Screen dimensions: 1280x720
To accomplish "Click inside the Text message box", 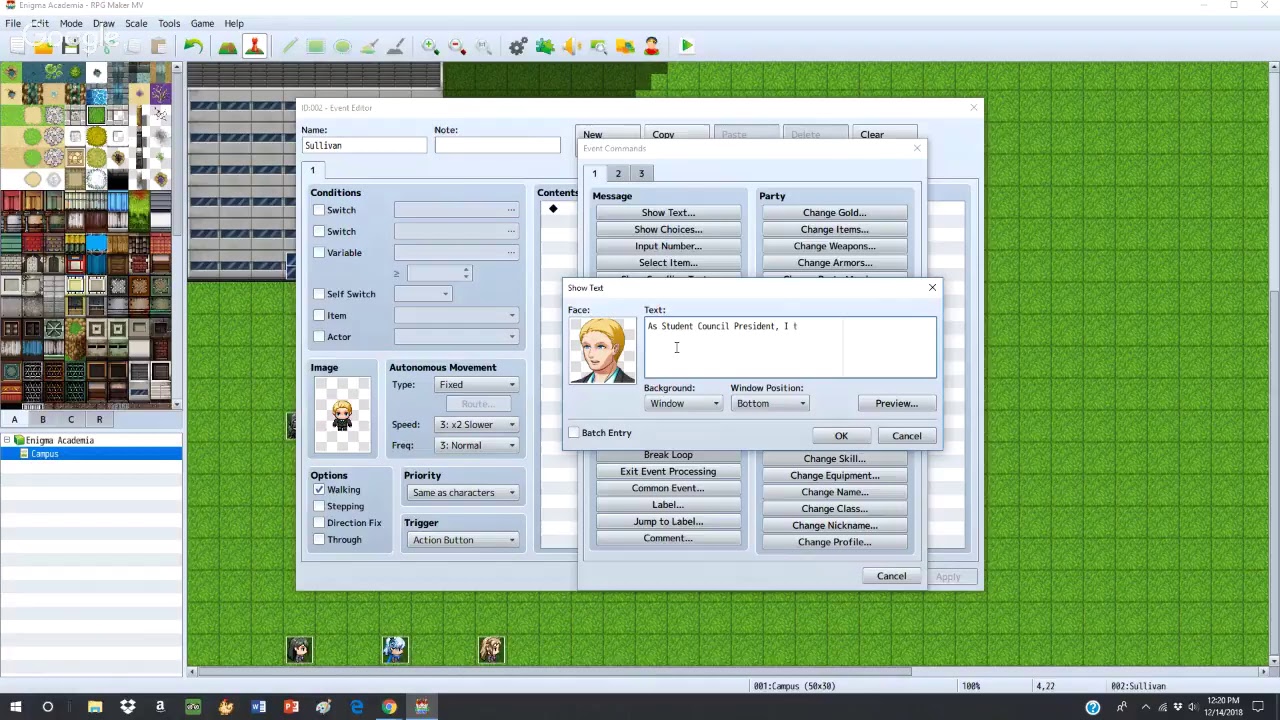I will point(790,348).
